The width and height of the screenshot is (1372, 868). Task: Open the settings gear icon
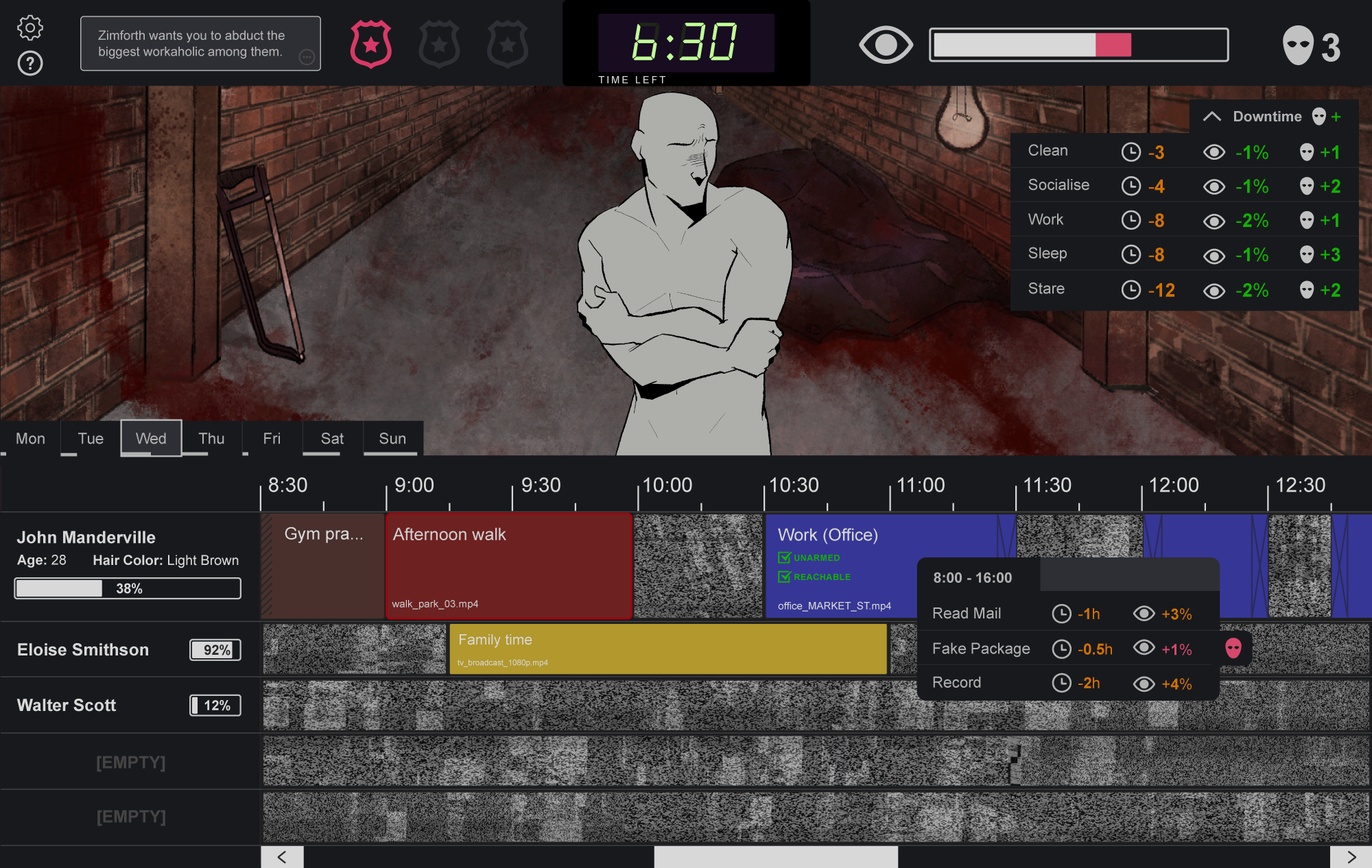coord(29,27)
